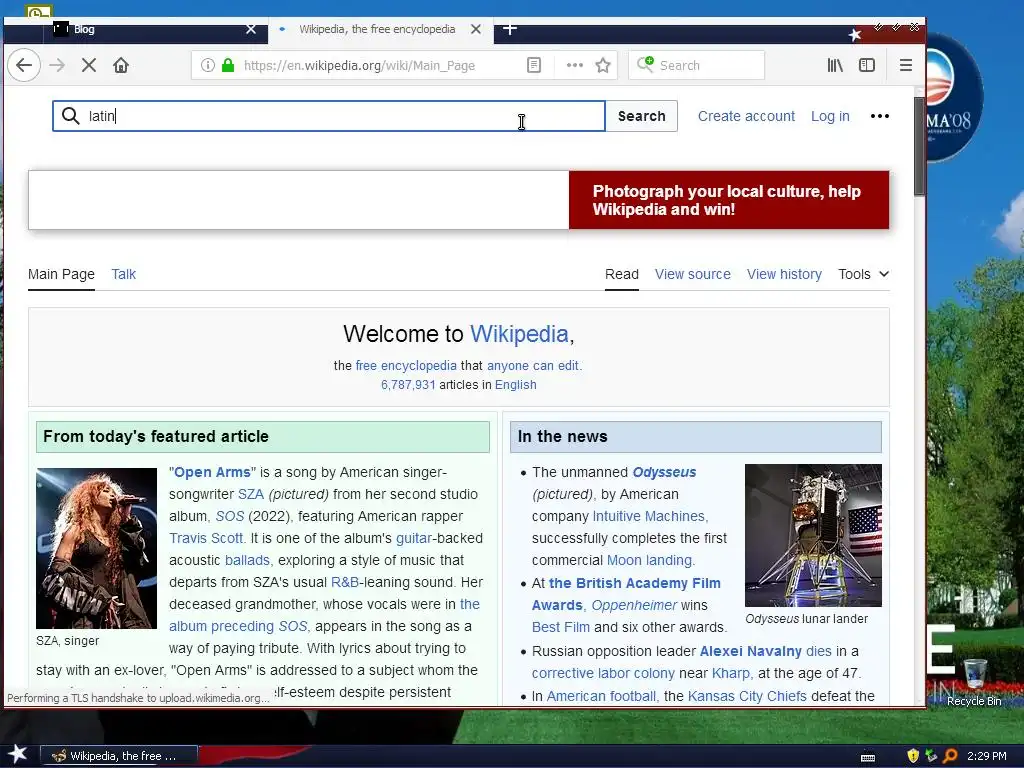Click the 2:29 PM taskbar clock
The height and width of the screenshot is (768, 1024).
click(x=987, y=756)
